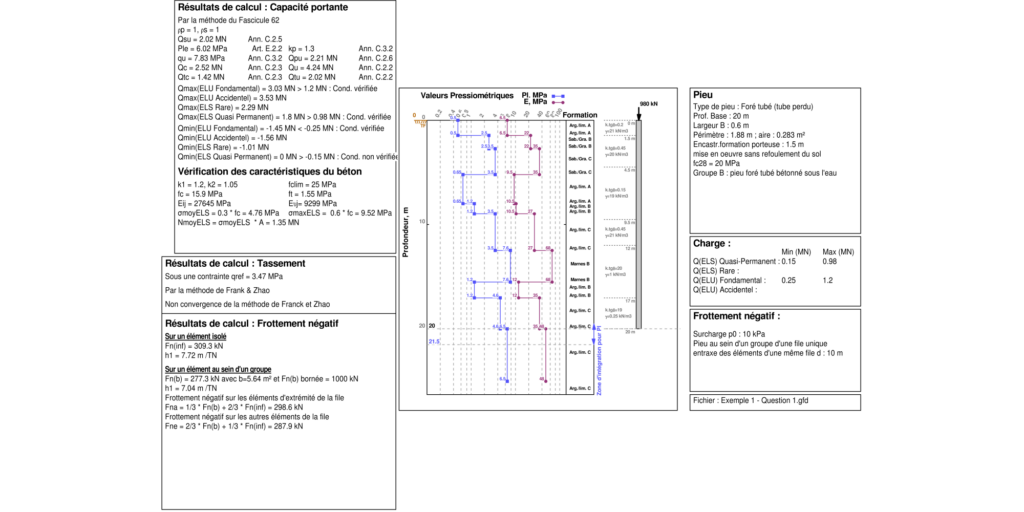Click the Formation column header
Image resolution: width=1024 pixels, height=512 pixels.
click(x=580, y=115)
